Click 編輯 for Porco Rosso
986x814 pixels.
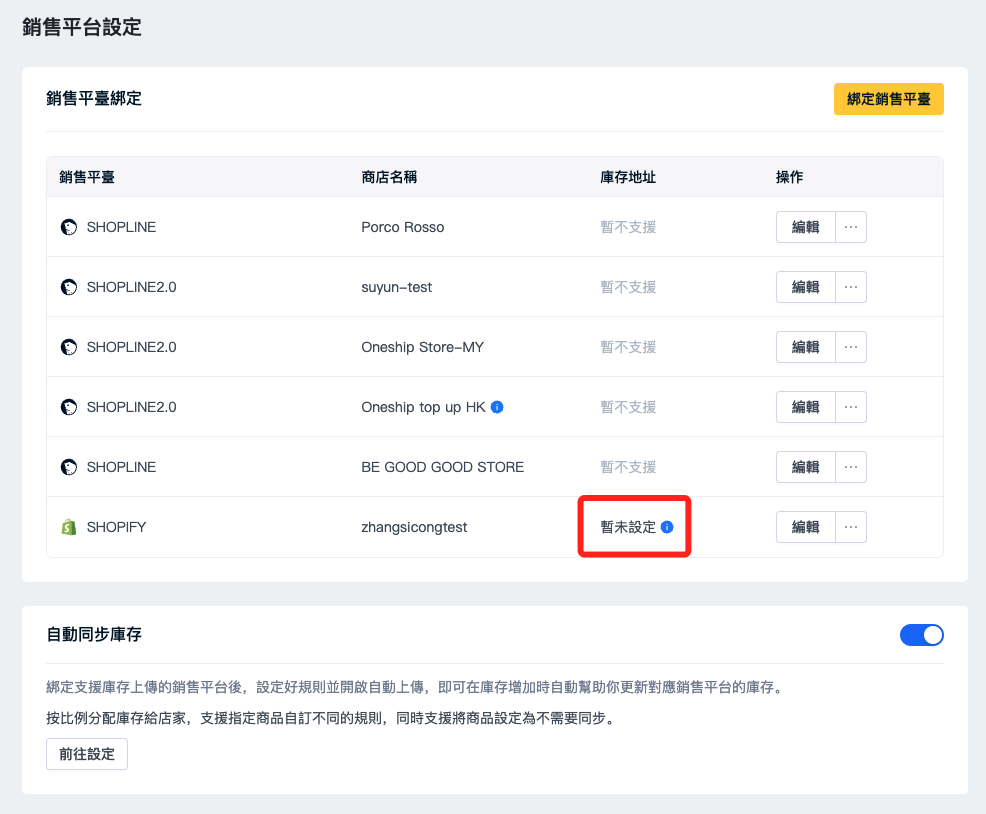tap(806, 227)
